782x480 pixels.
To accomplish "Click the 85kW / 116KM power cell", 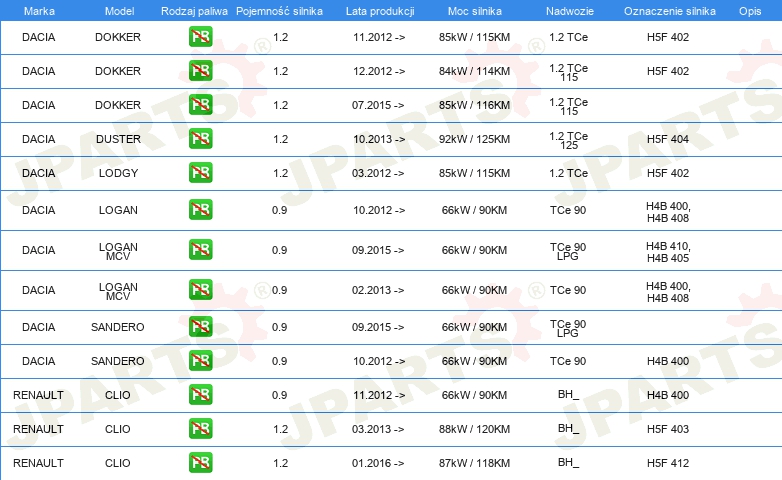I will tap(474, 105).
